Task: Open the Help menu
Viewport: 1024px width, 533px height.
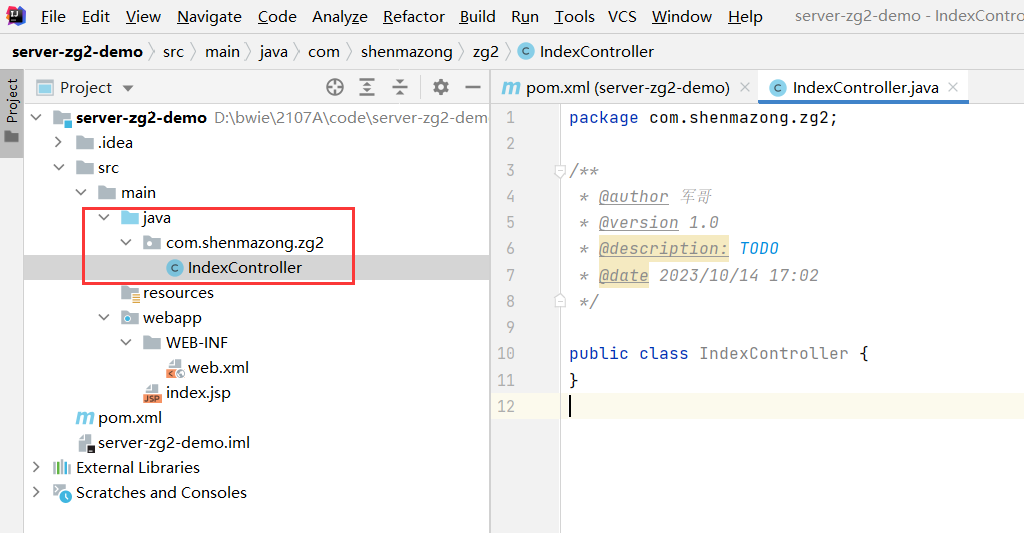Action: pos(745,16)
